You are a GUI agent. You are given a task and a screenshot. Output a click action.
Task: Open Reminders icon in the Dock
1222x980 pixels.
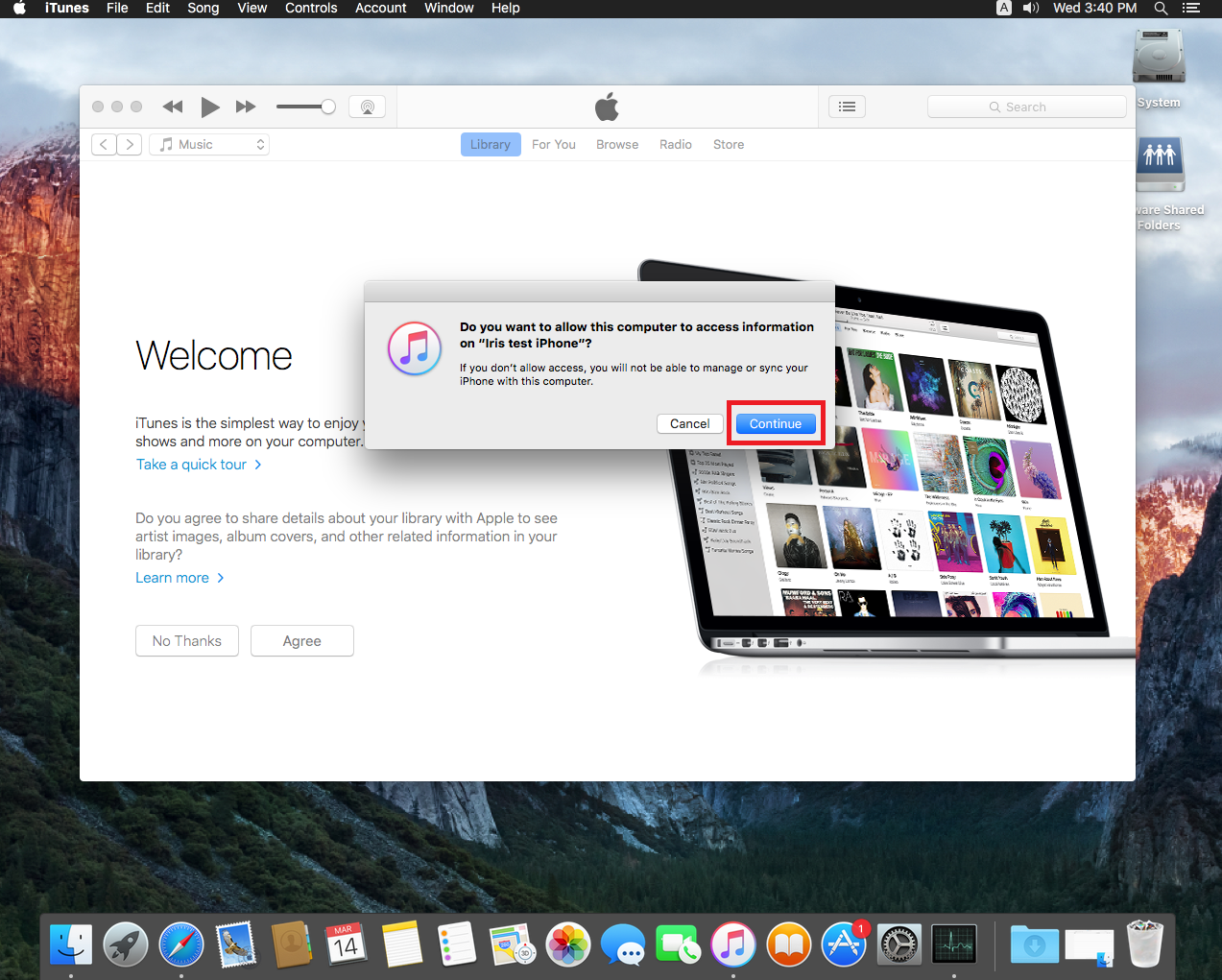coord(457,944)
